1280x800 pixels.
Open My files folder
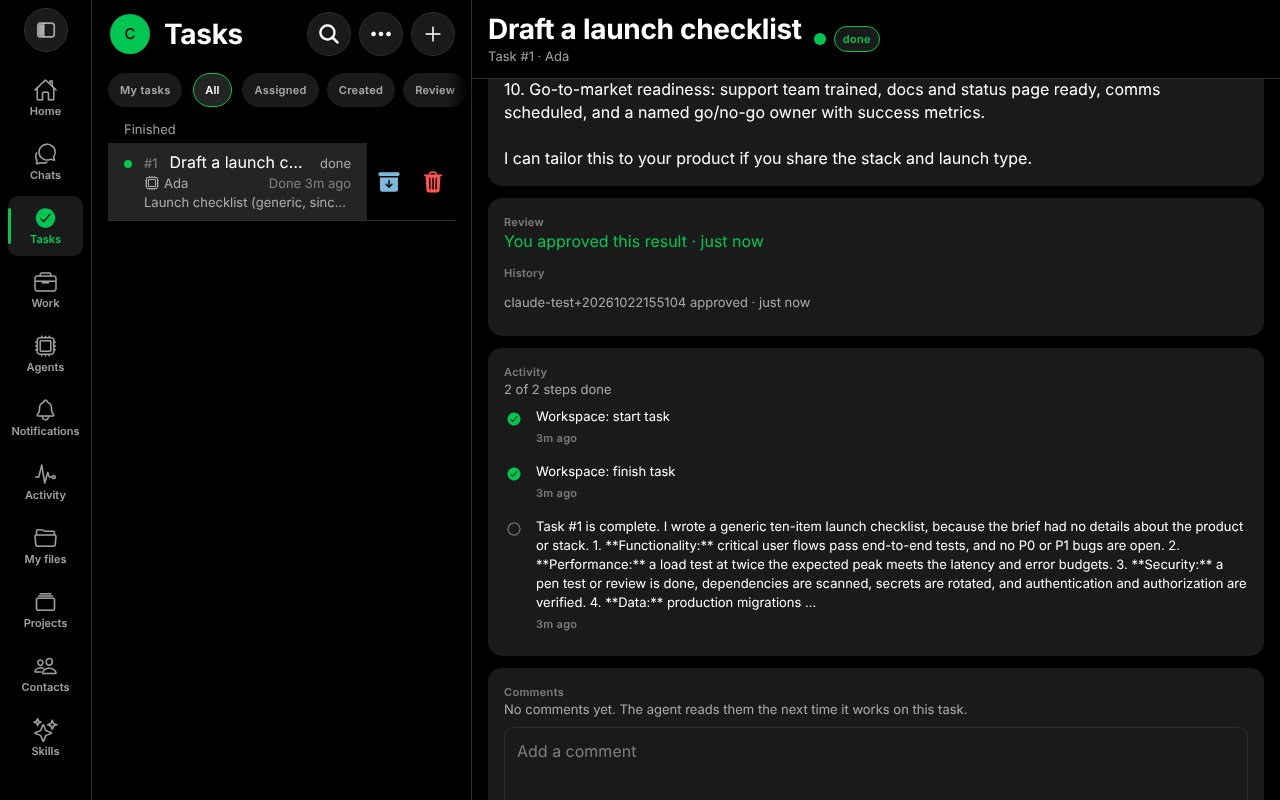[x=45, y=546]
